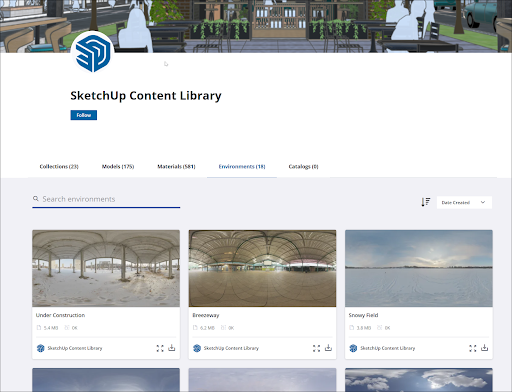Viewport: 512px width, 392px height.
Task: Select the Environments (18) tab
Action: 242,166
